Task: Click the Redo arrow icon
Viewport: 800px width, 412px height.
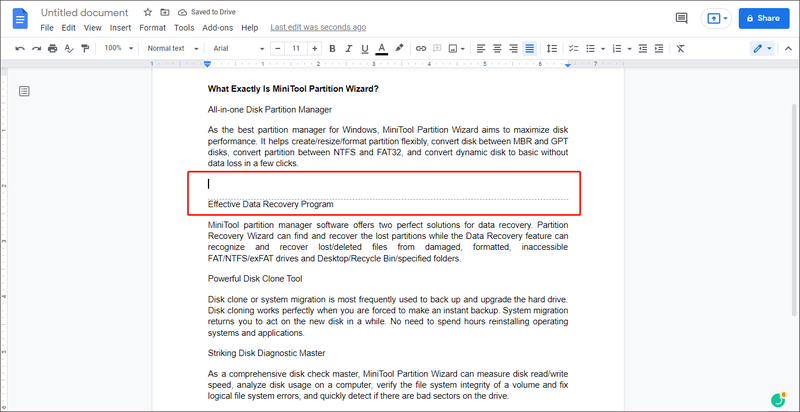Action: point(36,48)
